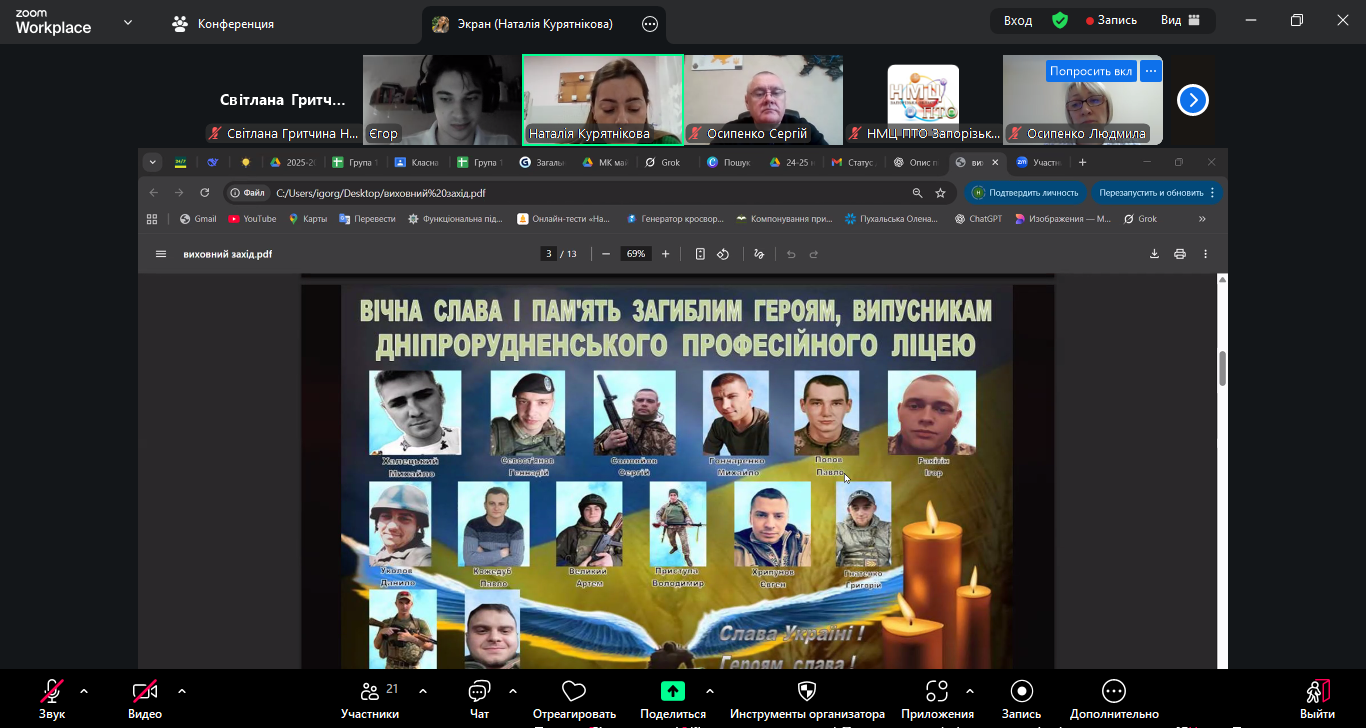Open the Дополнительно more options menu
The image size is (1366, 728).
coord(1114,698)
